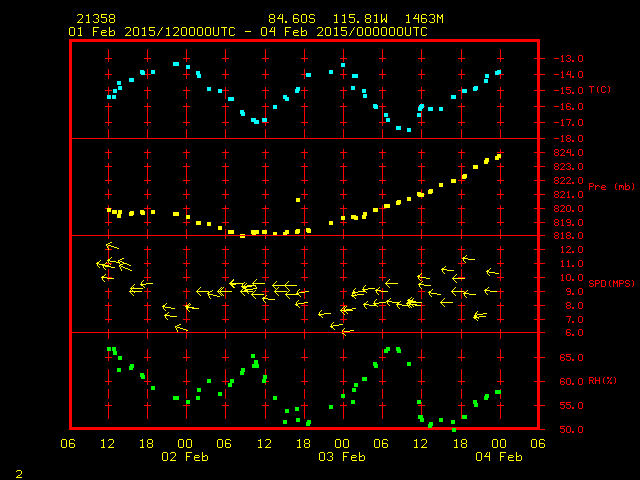The image size is (640, 480).
Task: Click the end time 04 Feb 2015/000000UTC
Action: [x=344, y=32]
